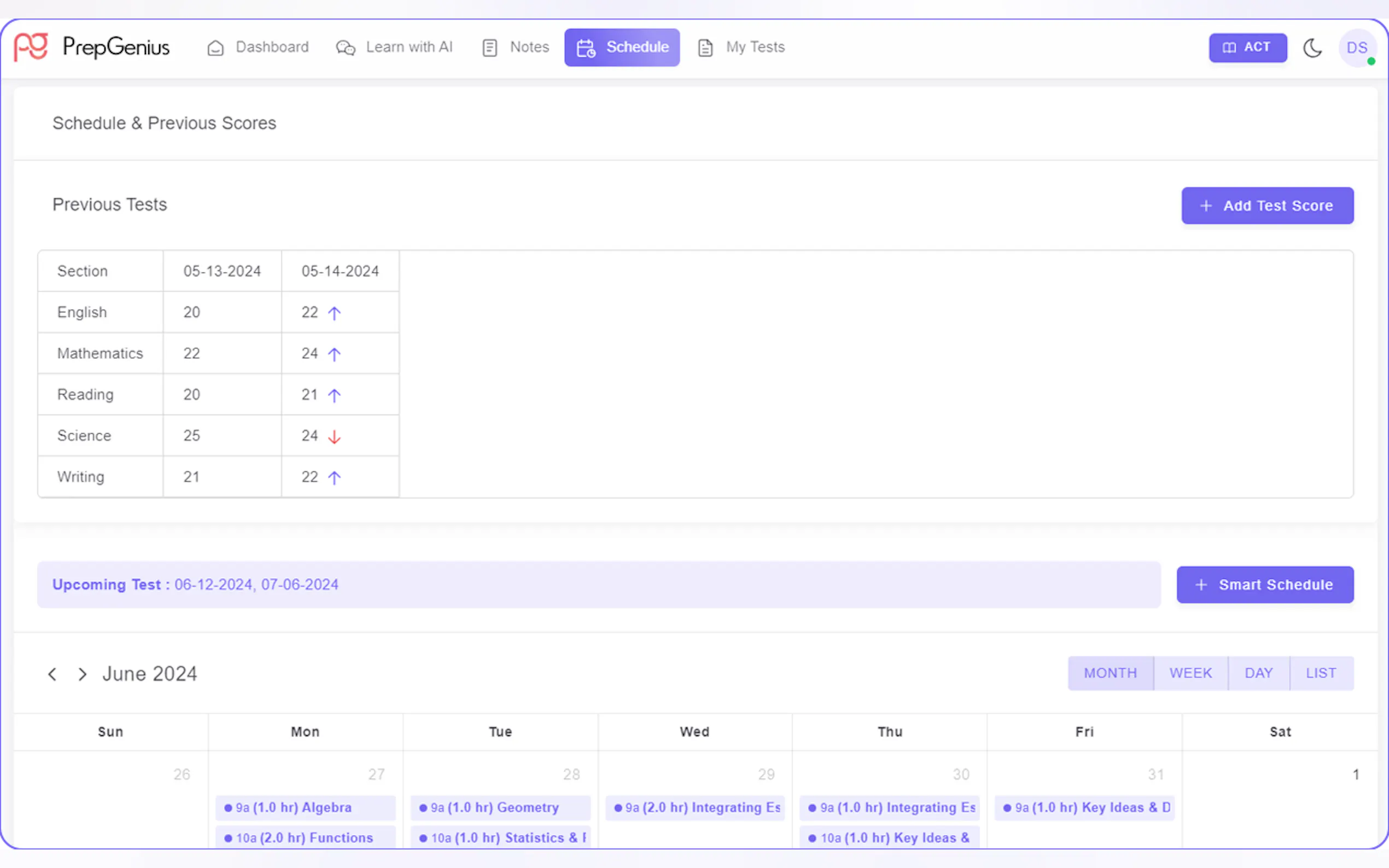Switch calendar to DAY view
This screenshot has height=868, width=1389.
pyautogui.click(x=1258, y=673)
